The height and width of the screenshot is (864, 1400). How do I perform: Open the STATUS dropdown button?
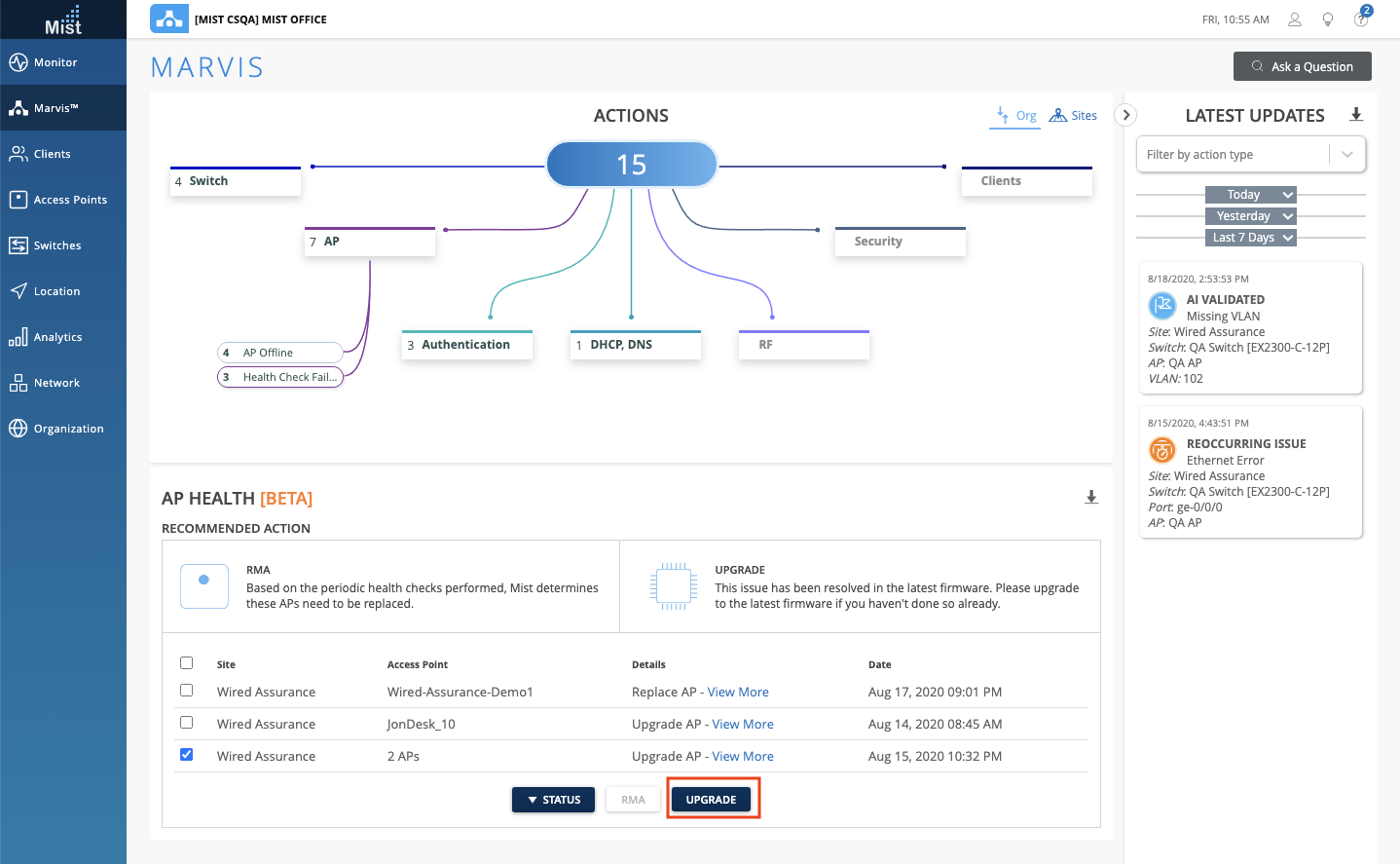click(x=553, y=800)
